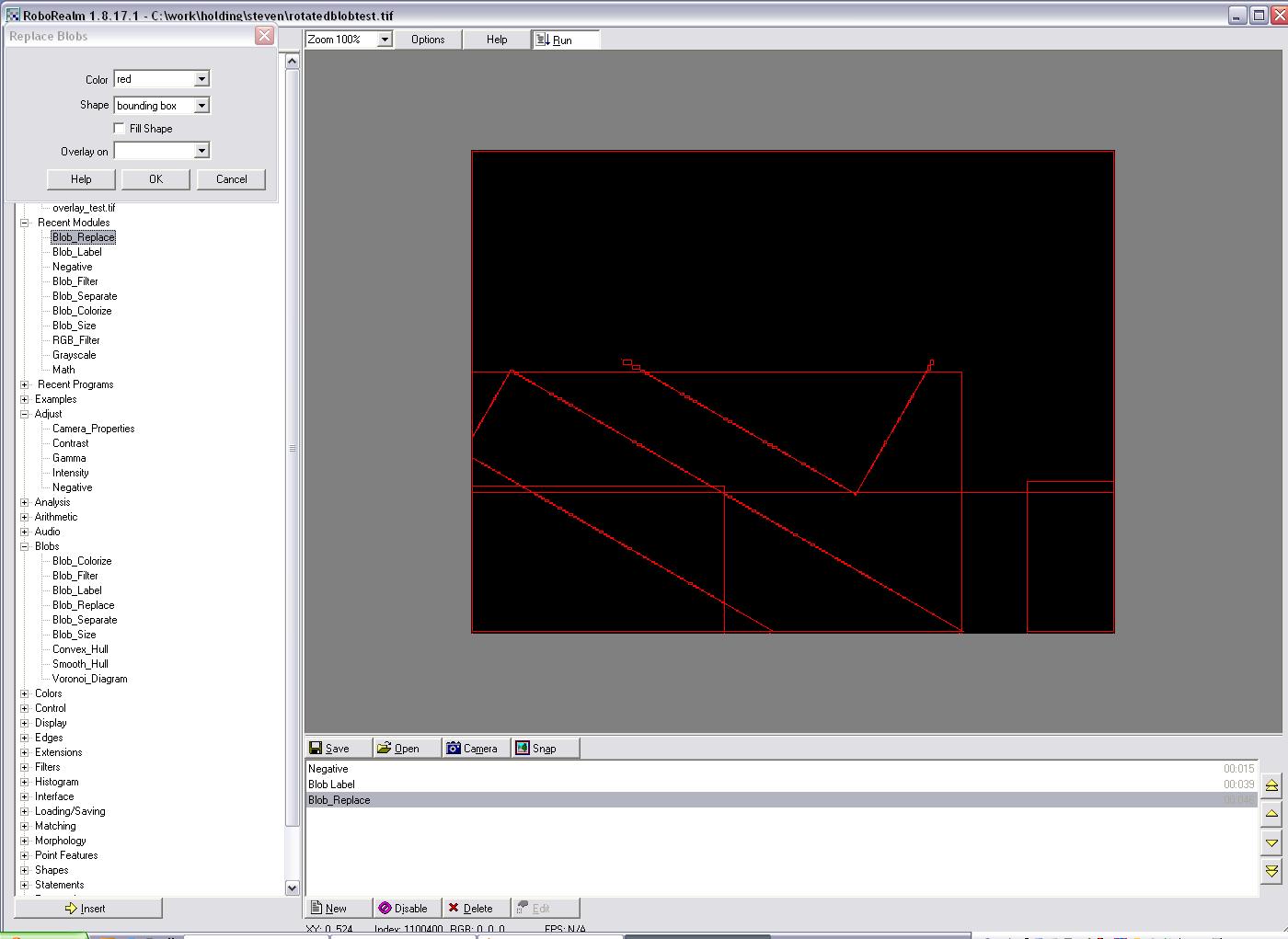Viewport: 1288px width, 939px height.
Task: Collapse the Blobs tree category
Action: [x=25, y=546]
